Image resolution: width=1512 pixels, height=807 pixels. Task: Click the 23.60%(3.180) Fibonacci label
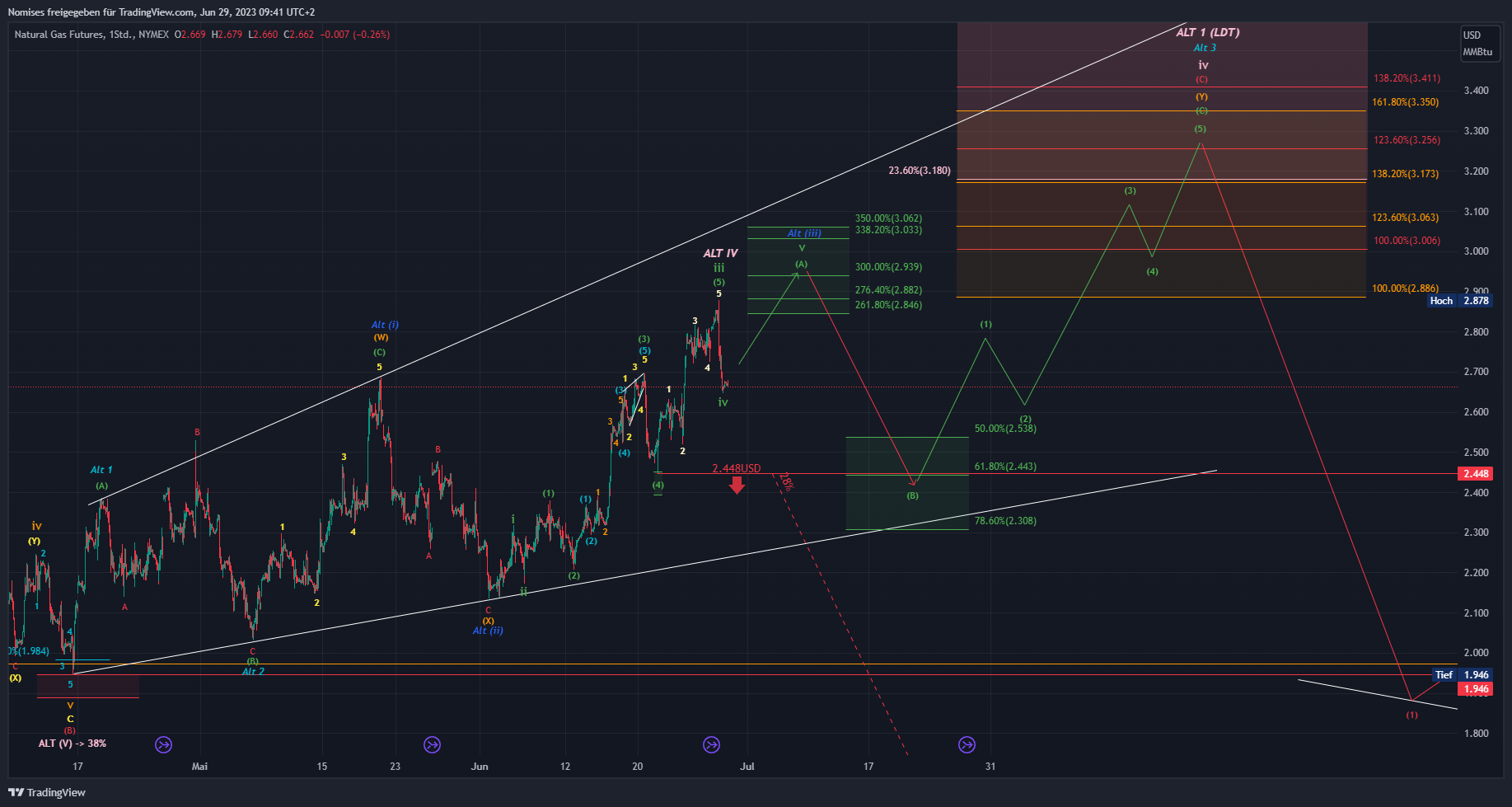[920, 171]
